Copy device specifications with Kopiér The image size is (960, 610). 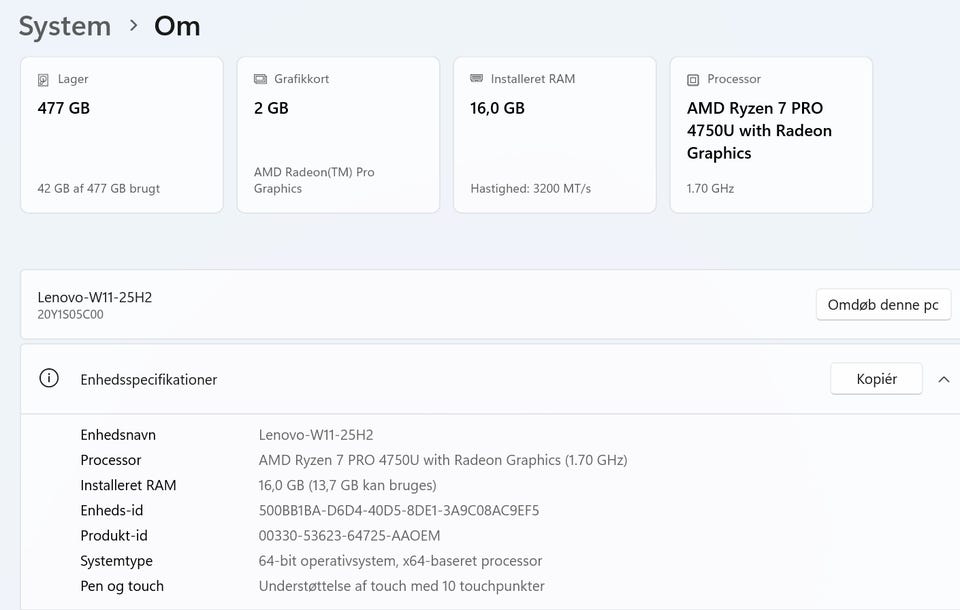[876, 379]
